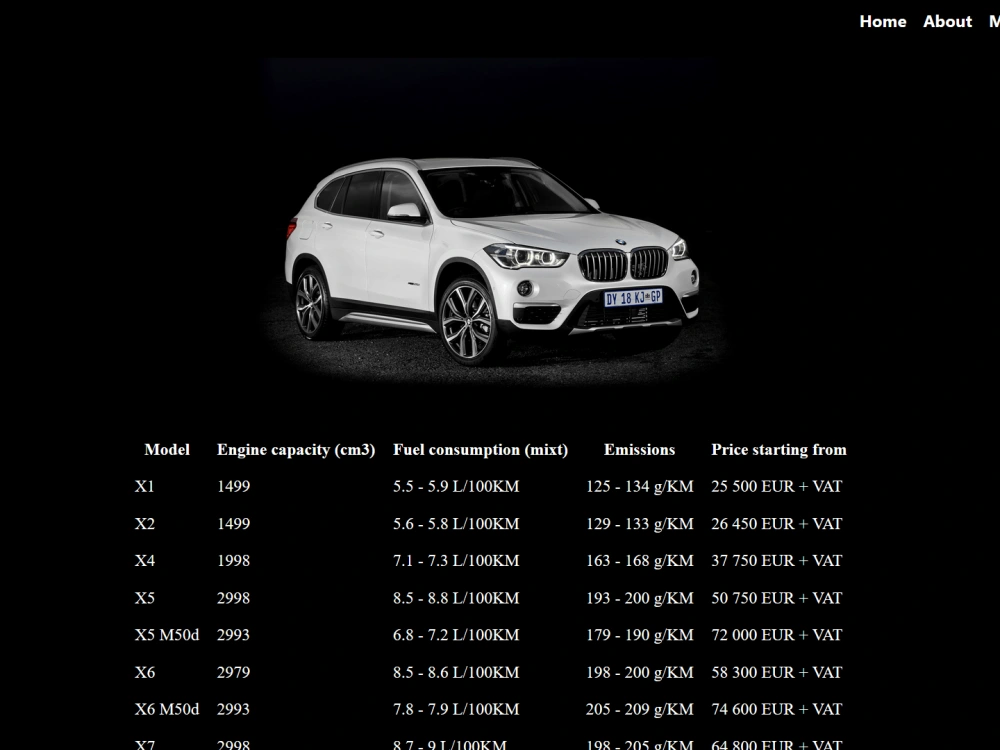Click engine capacity 1499 in X1 row
This screenshot has width=1000, height=750.
coord(233,487)
